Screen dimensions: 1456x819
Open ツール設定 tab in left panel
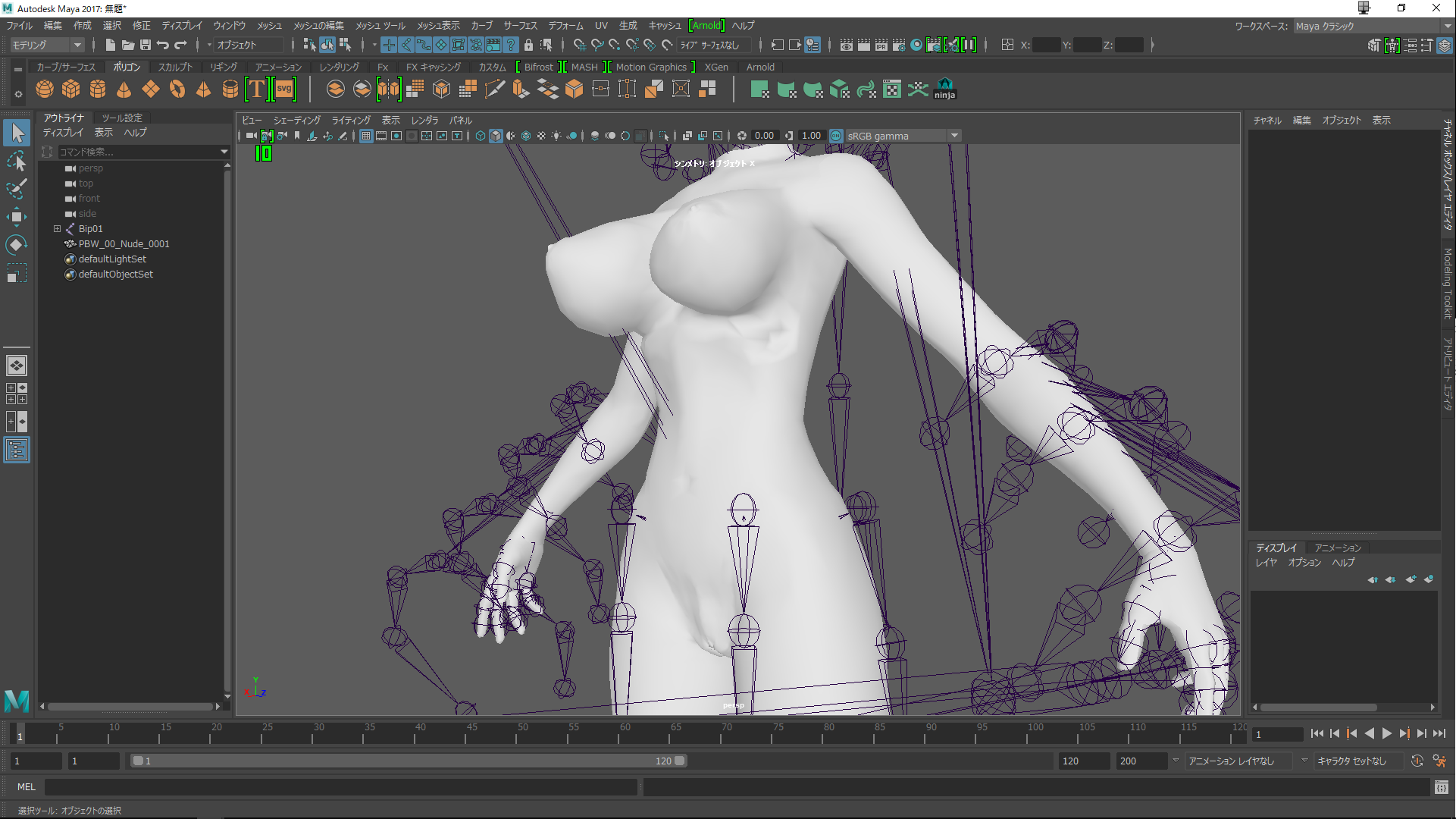pos(122,118)
